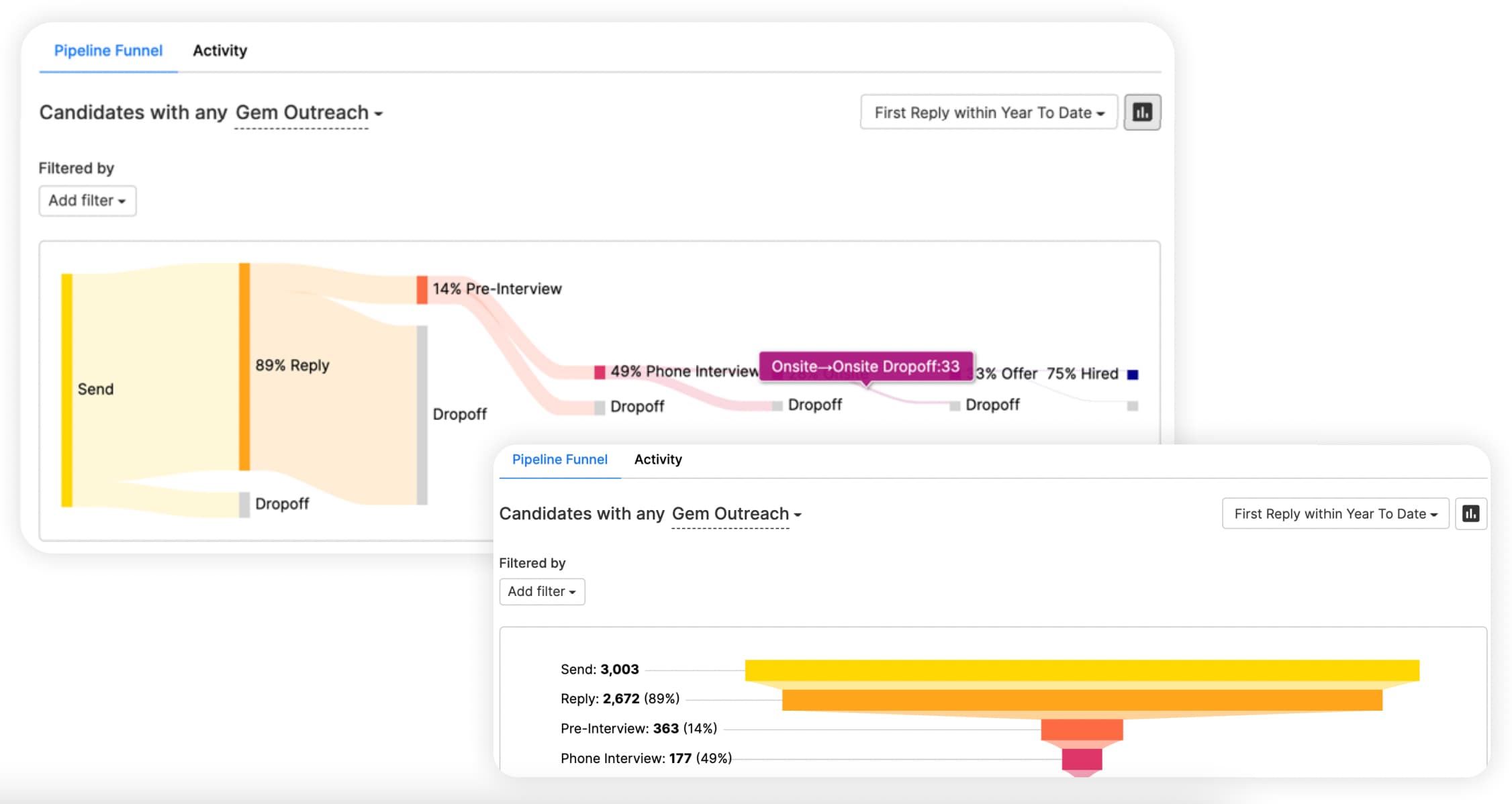This screenshot has width=1512, height=804.
Task: Click the yellow Send funnel bar
Action: [1081, 670]
